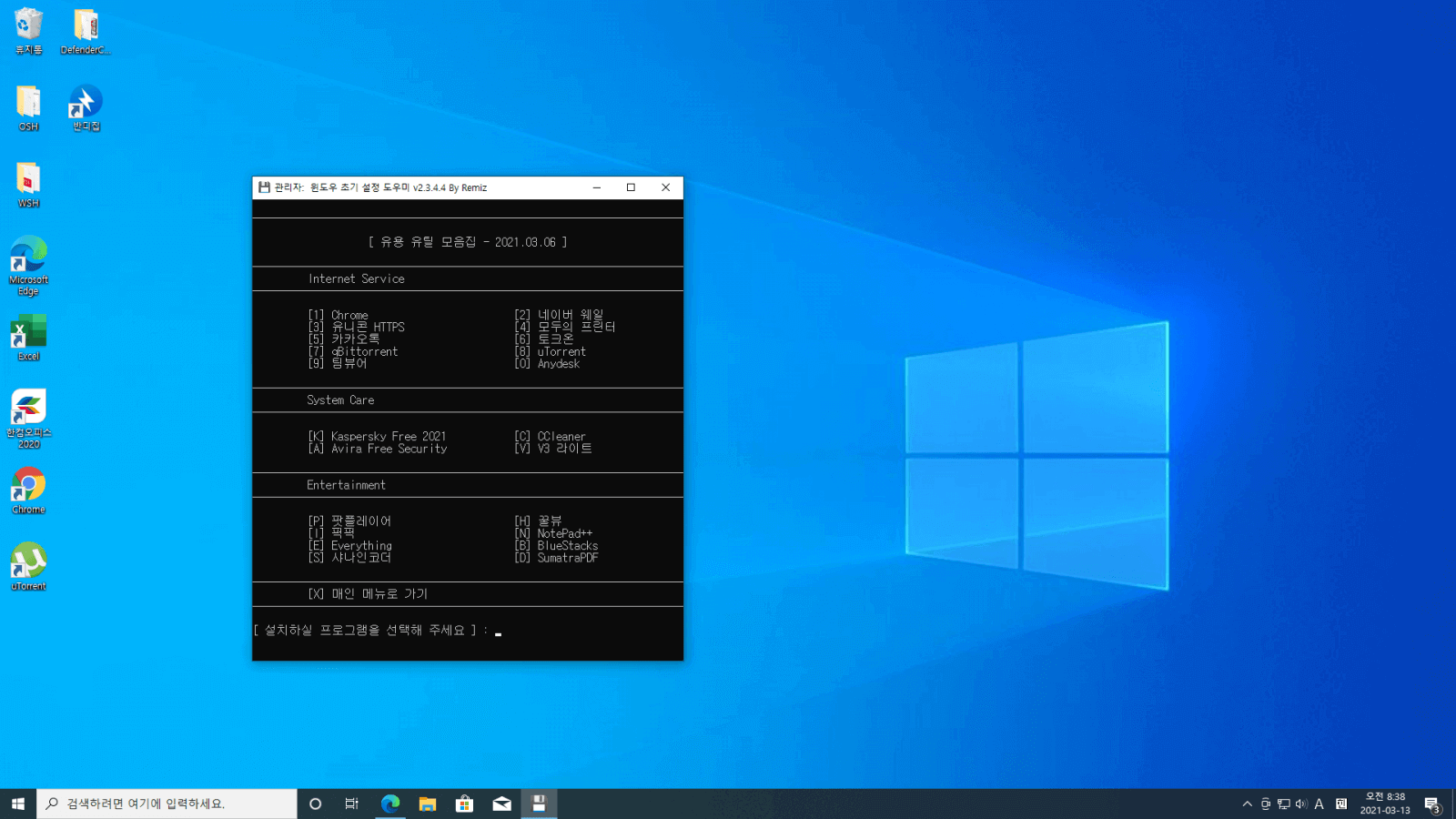
Task: Click the network icon in system tray
Action: point(1283,804)
